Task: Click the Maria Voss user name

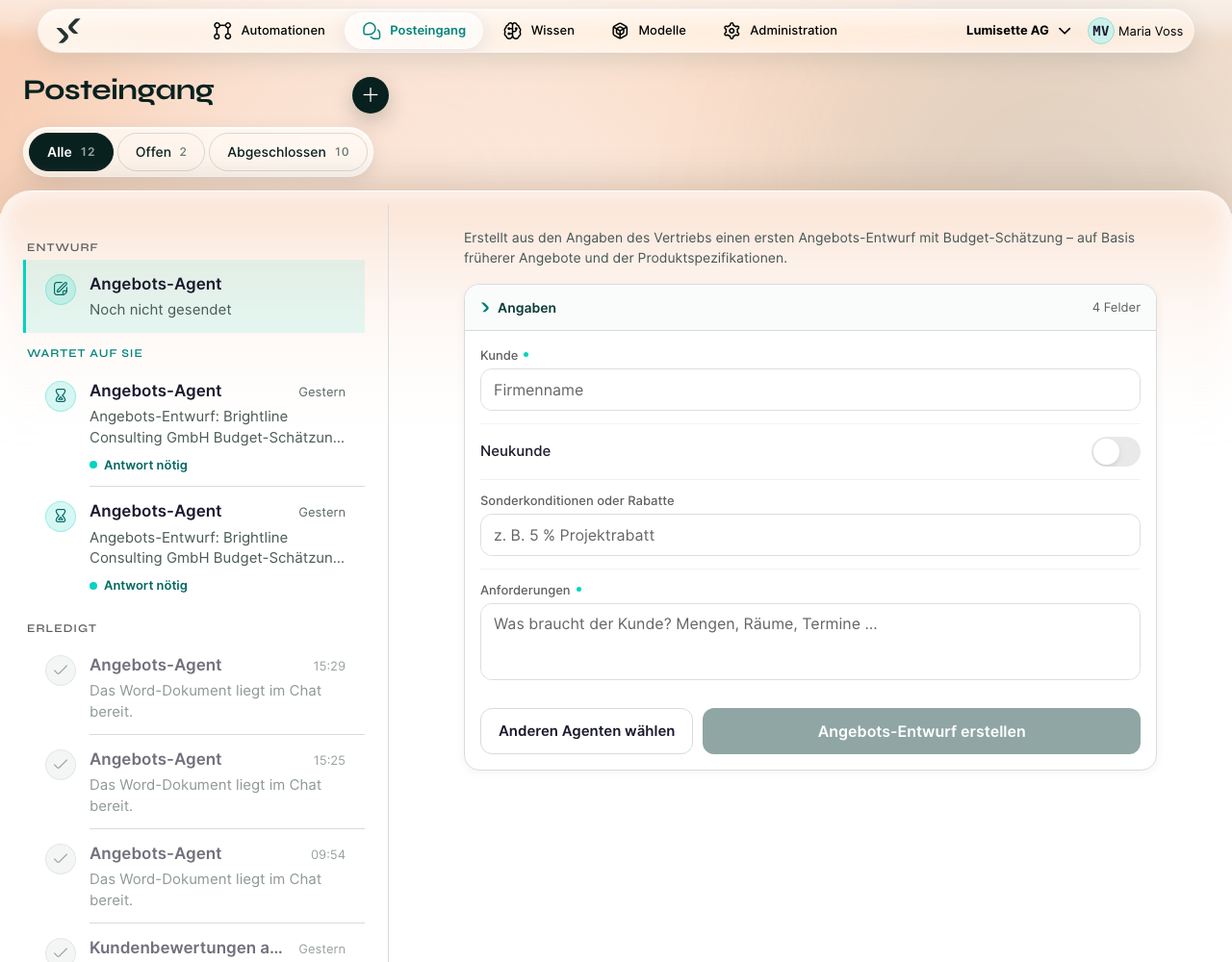Action: tap(1150, 31)
